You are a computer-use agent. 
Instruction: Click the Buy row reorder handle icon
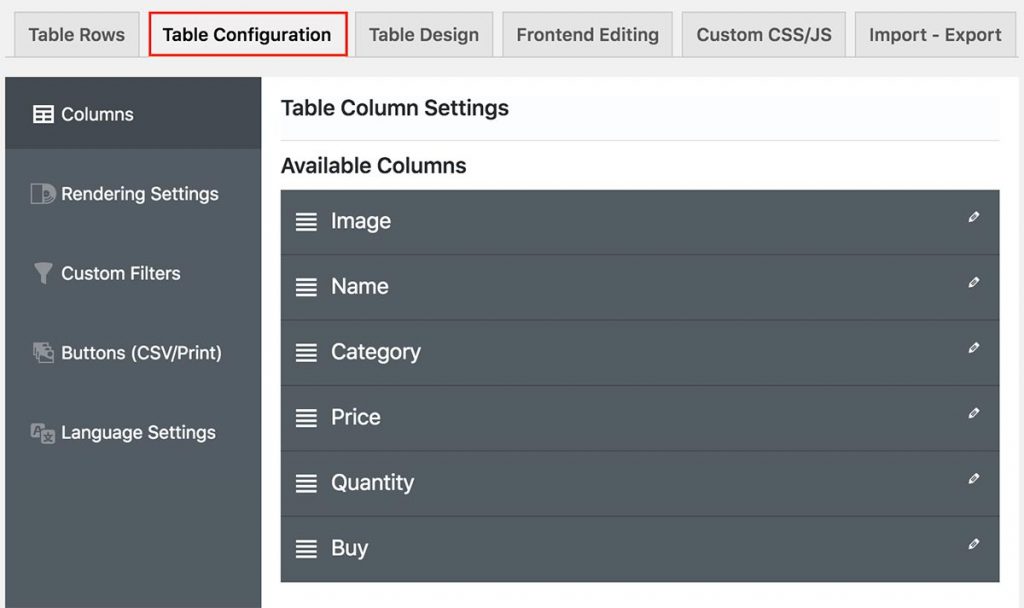(306, 549)
